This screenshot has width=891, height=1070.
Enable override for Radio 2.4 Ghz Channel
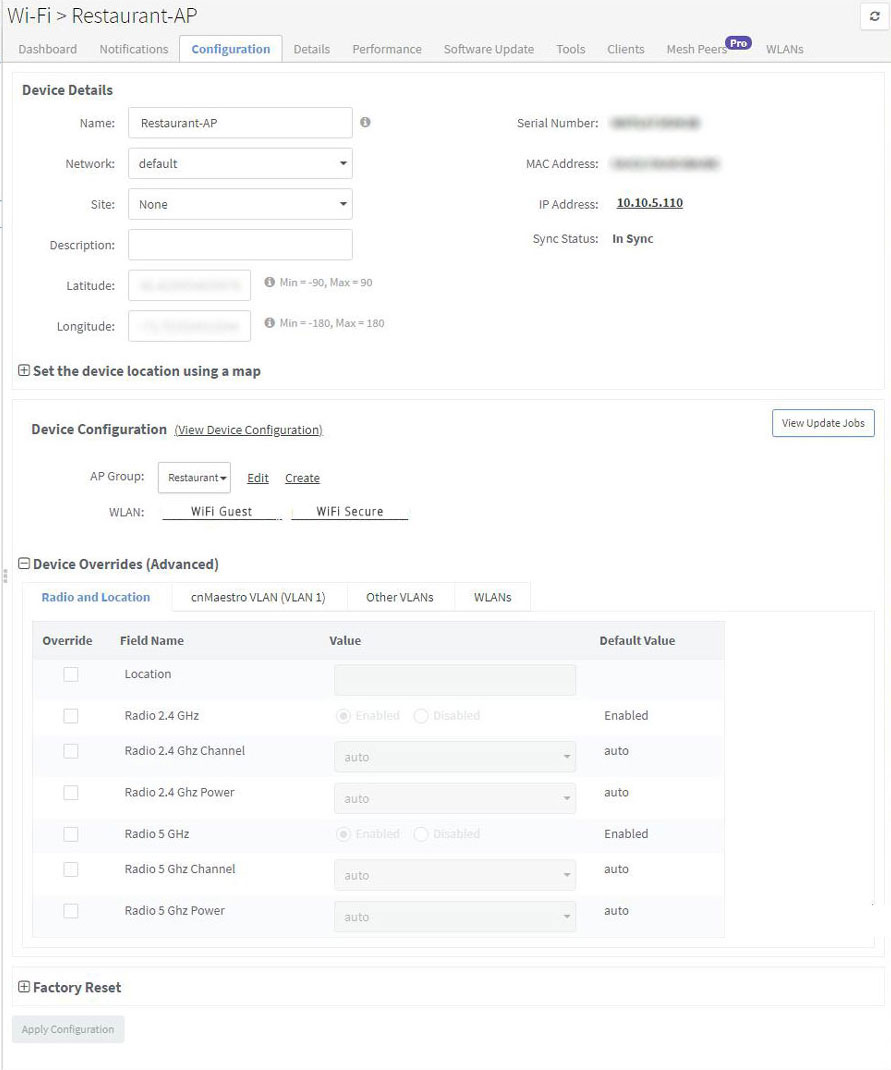(71, 751)
